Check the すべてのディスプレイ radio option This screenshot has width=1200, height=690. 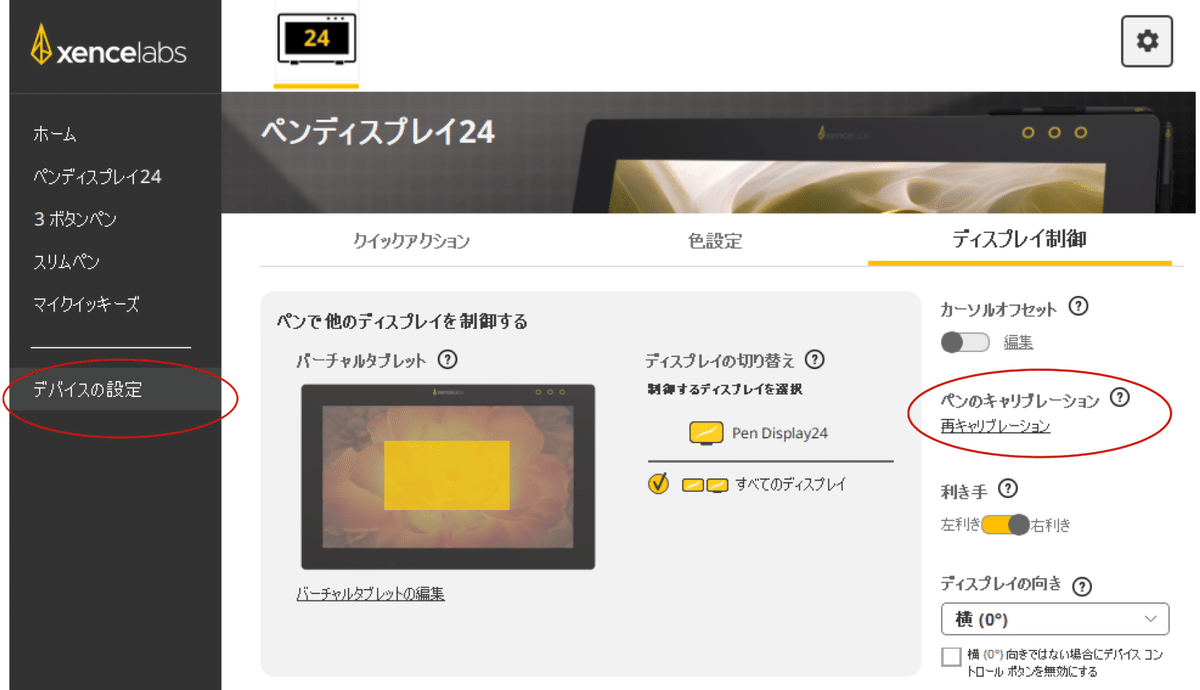658,484
